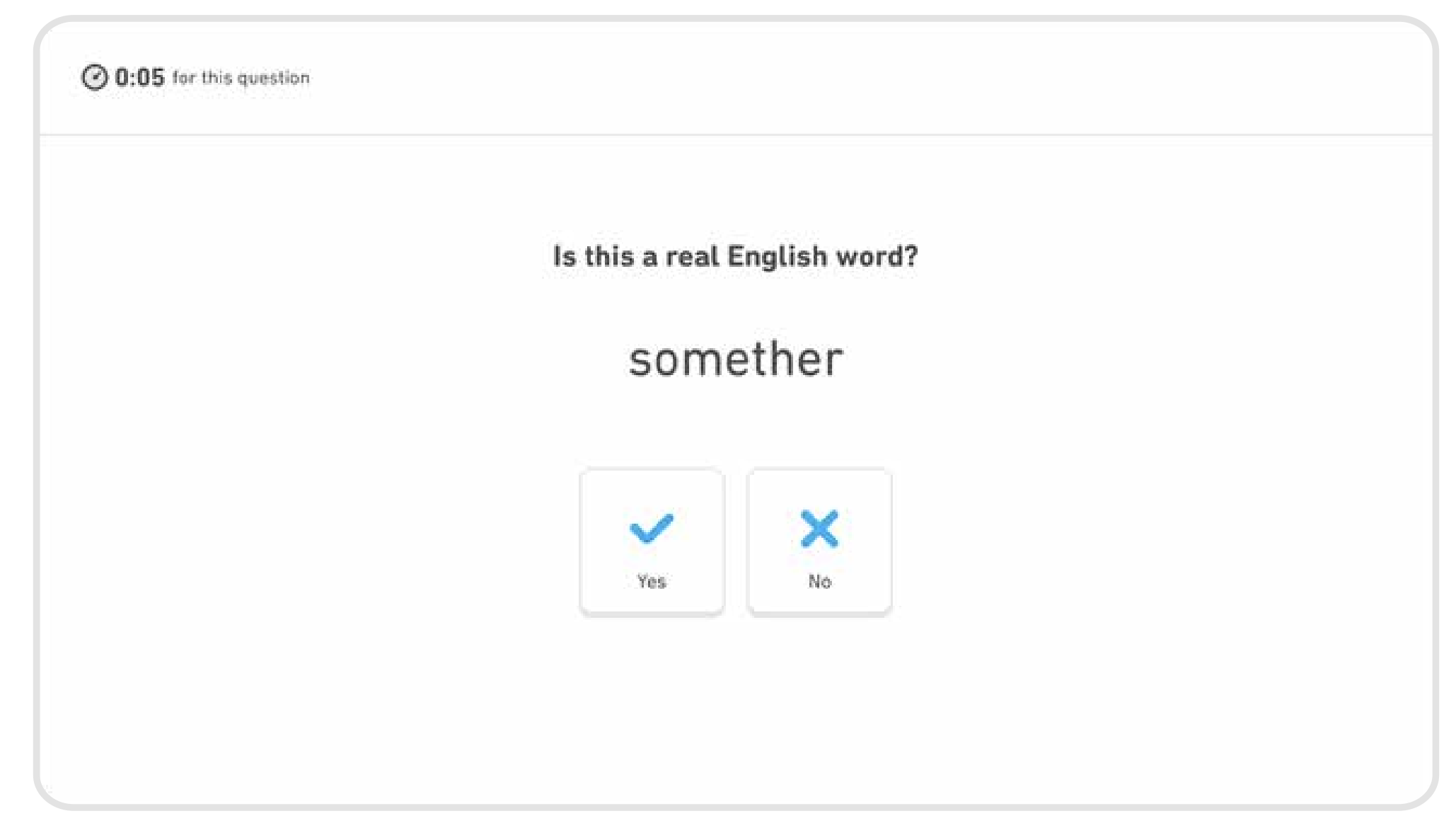
Task: Choose the No option card
Action: pos(819,541)
